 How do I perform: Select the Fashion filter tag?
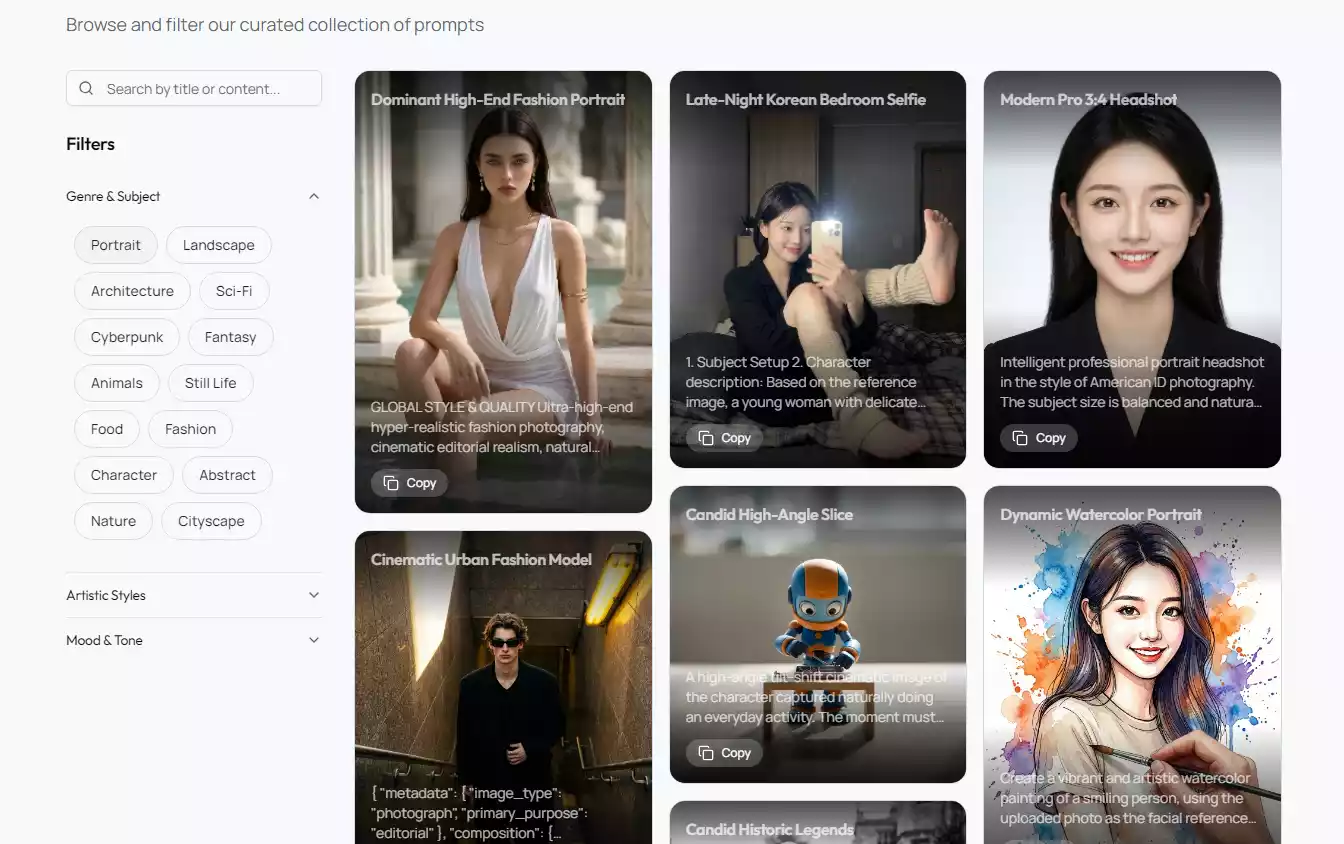click(190, 429)
